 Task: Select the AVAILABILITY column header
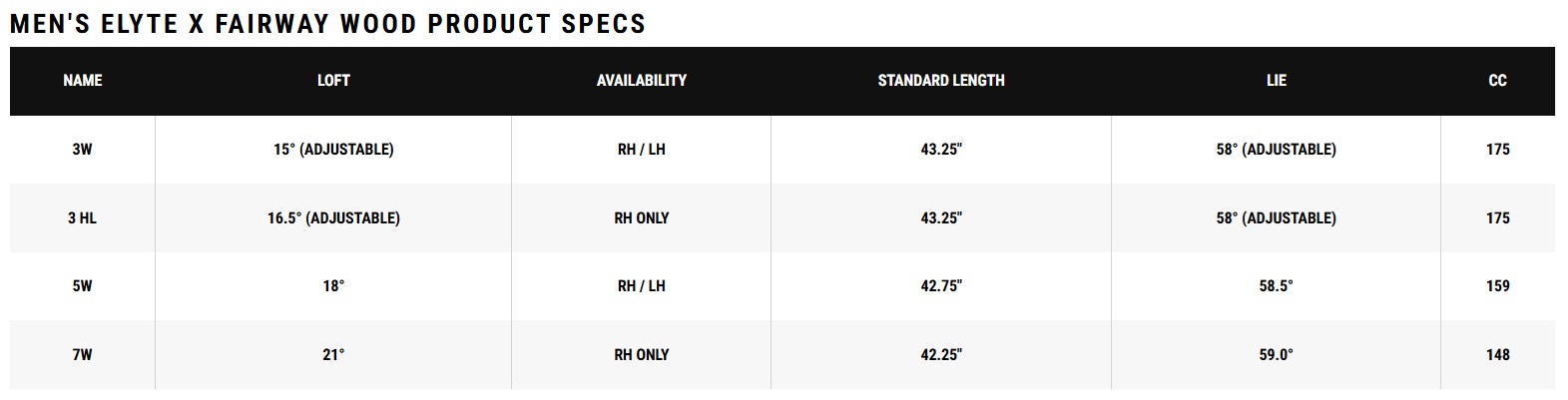[x=642, y=81]
